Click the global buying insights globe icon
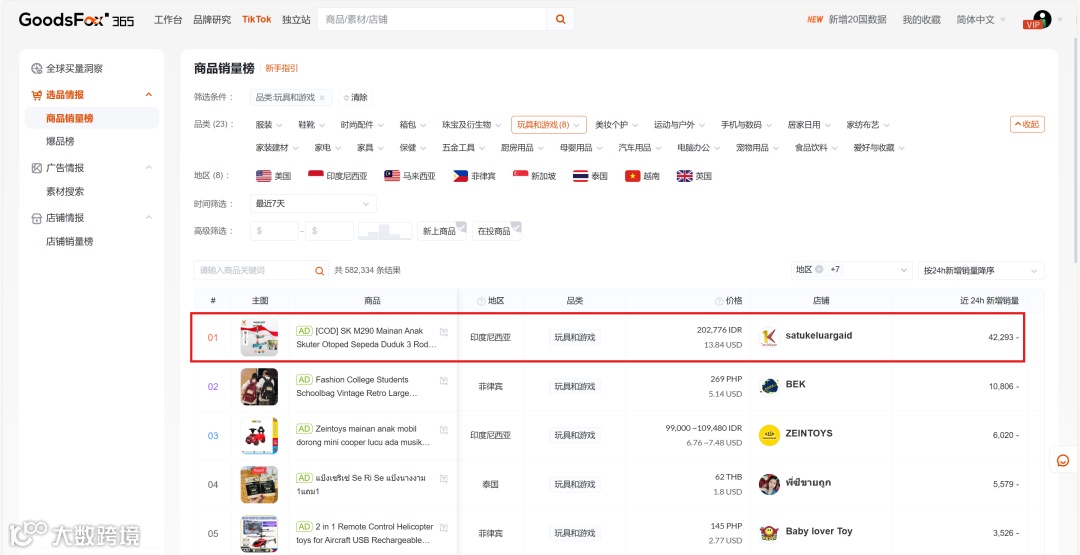 [37, 69]
